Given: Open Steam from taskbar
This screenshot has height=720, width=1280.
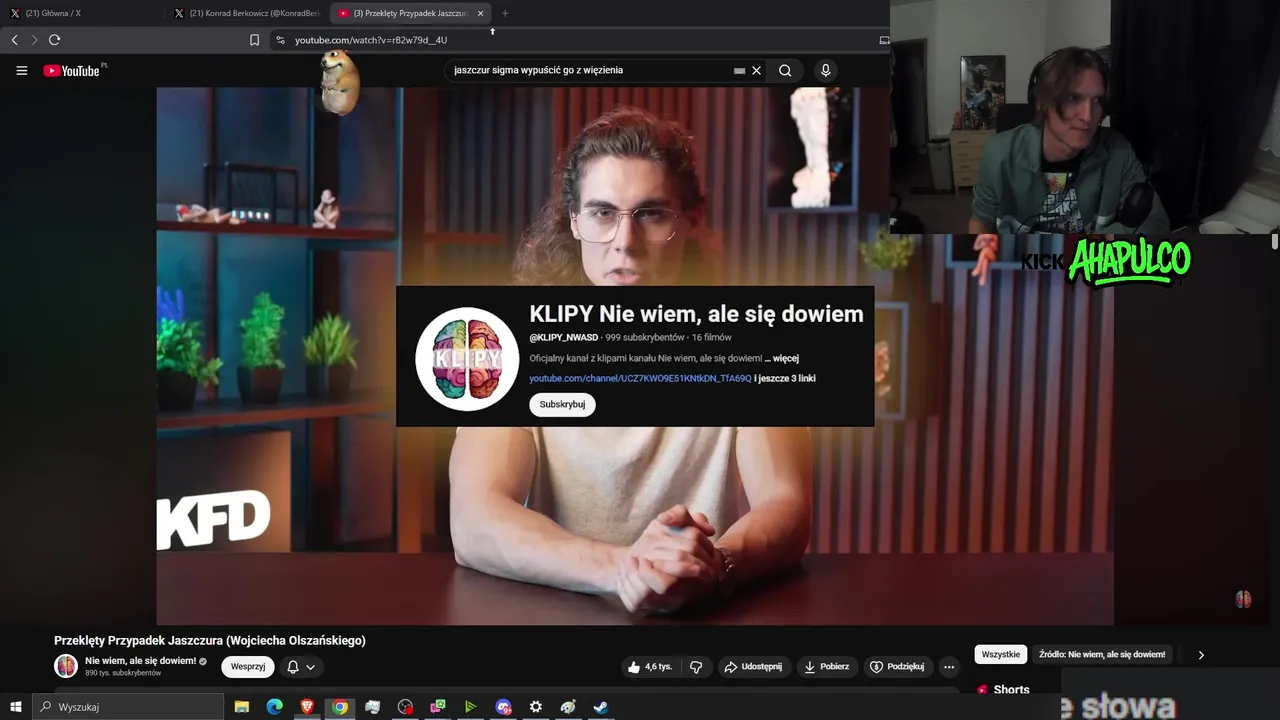Looking at the screenshot, I should click(601, 707).
